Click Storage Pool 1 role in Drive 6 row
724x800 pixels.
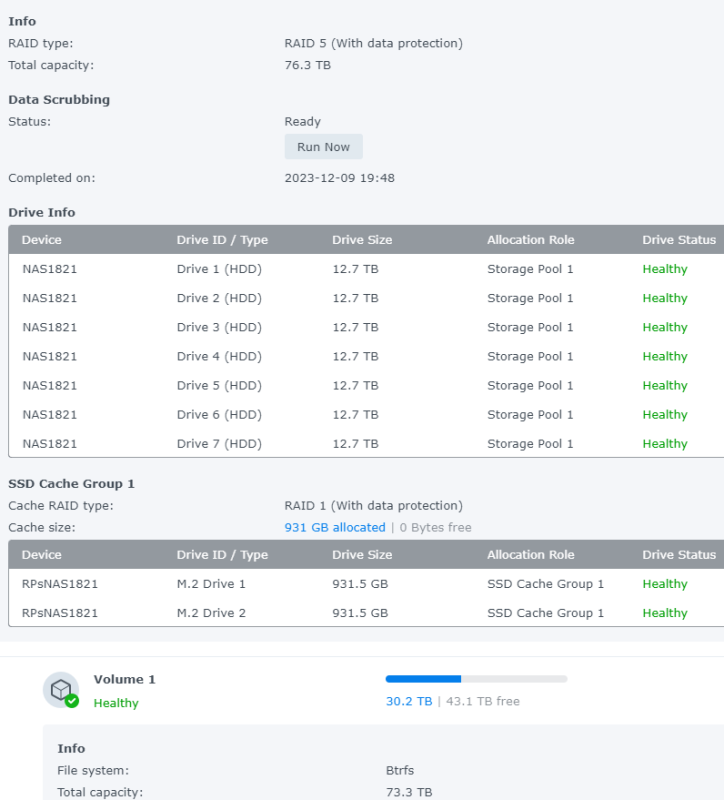tap(530, 414)
